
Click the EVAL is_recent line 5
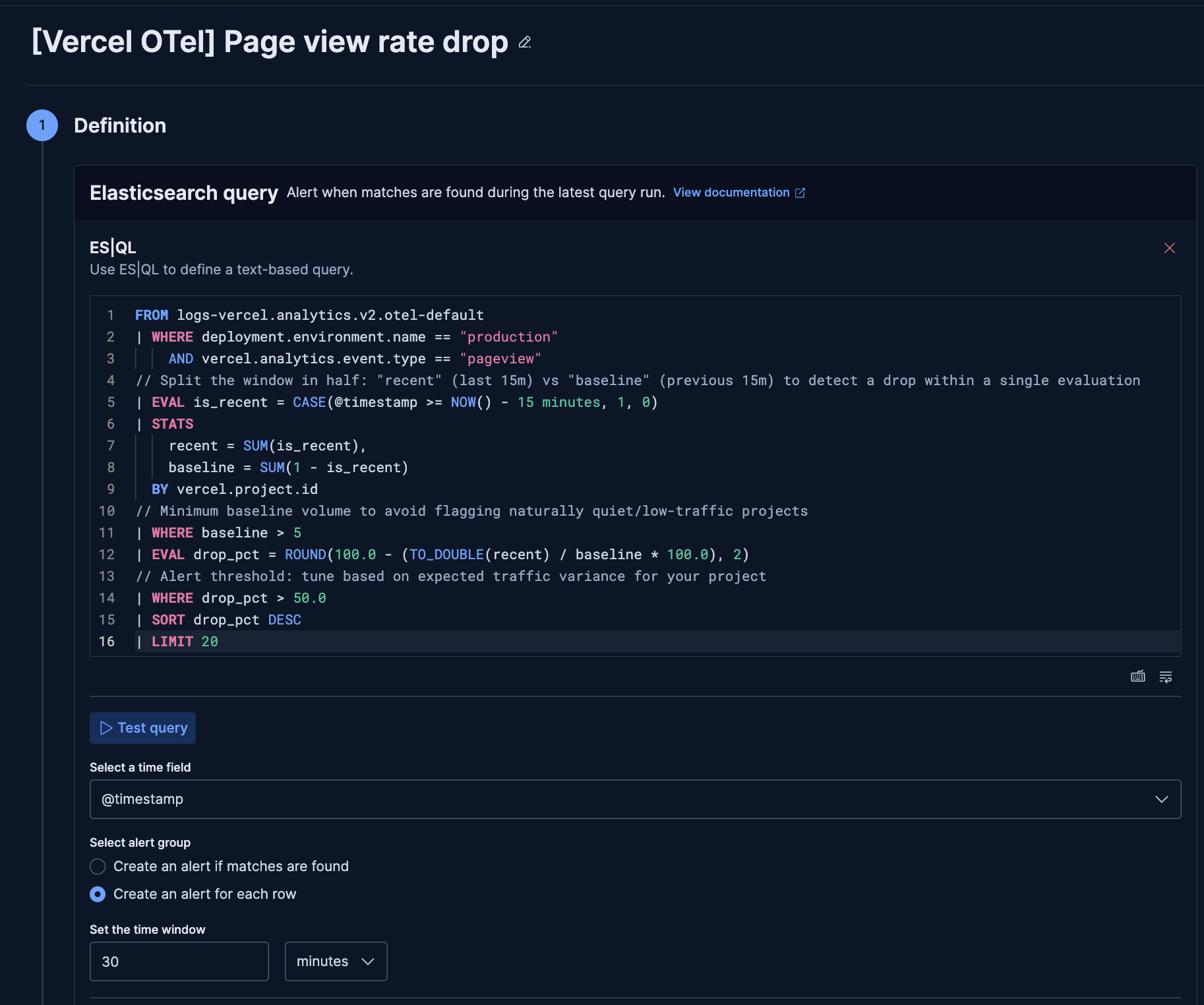coord(396,402)
